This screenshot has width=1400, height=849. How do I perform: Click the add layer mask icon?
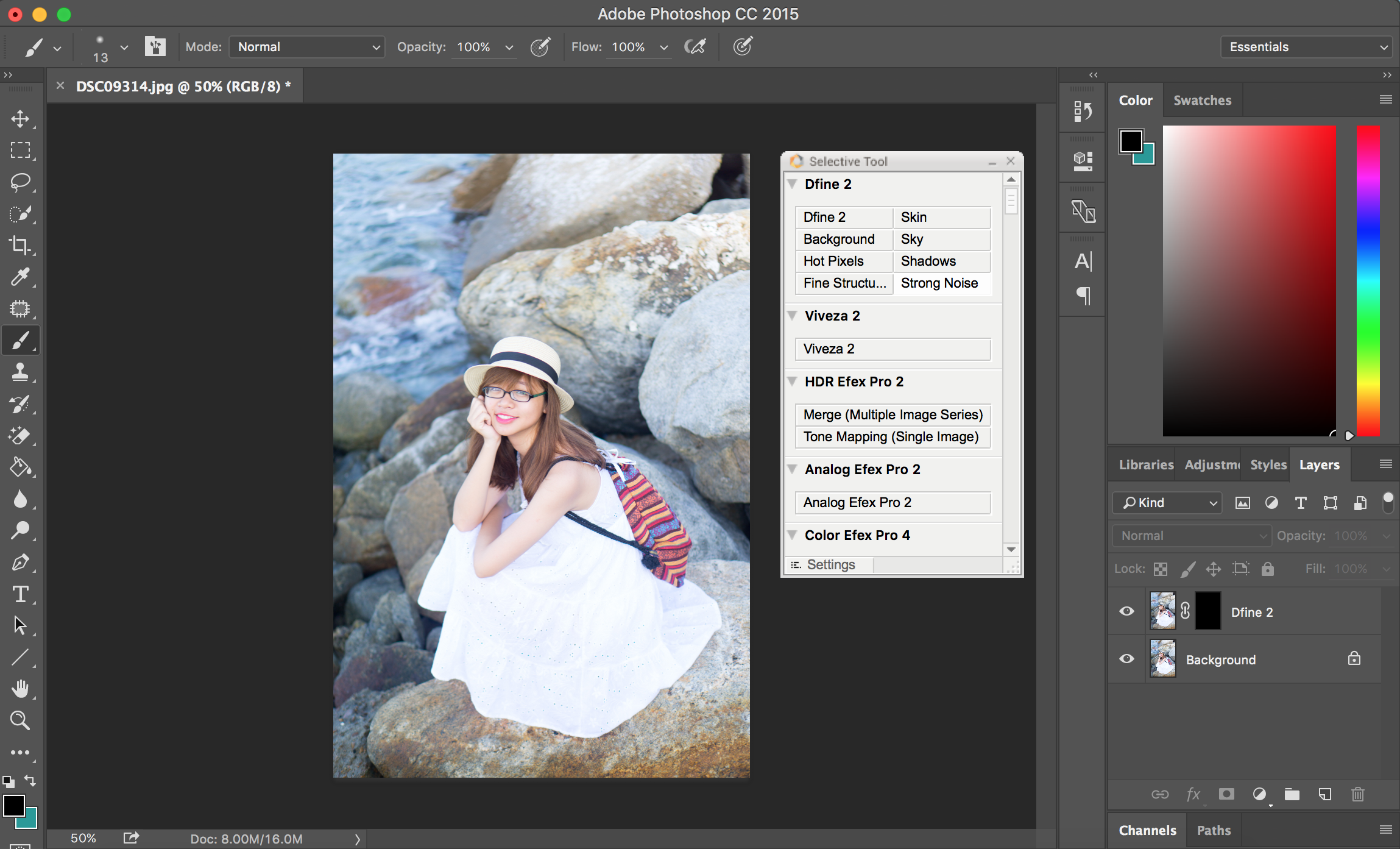1226,794
